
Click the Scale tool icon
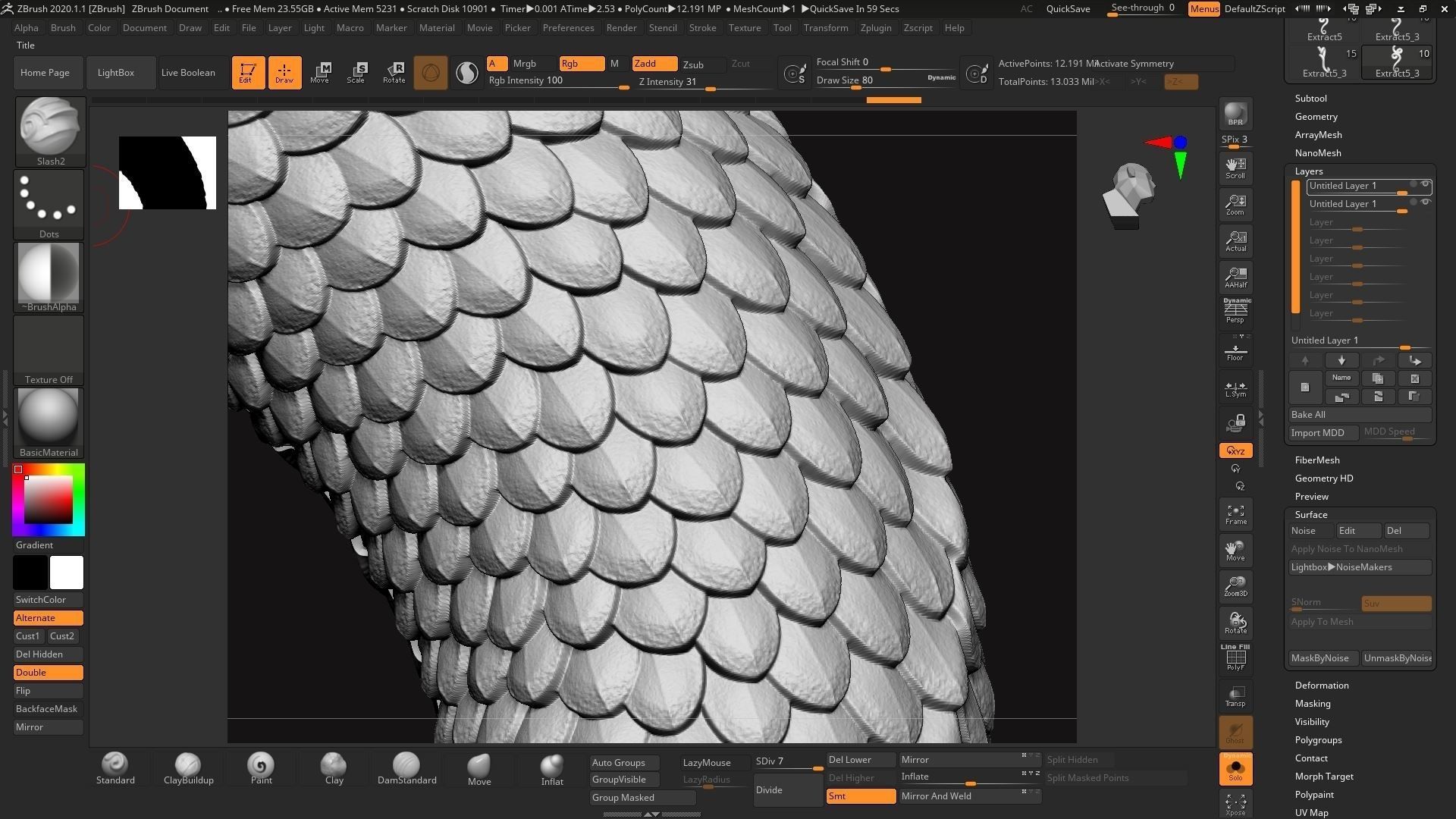[356, 73]
